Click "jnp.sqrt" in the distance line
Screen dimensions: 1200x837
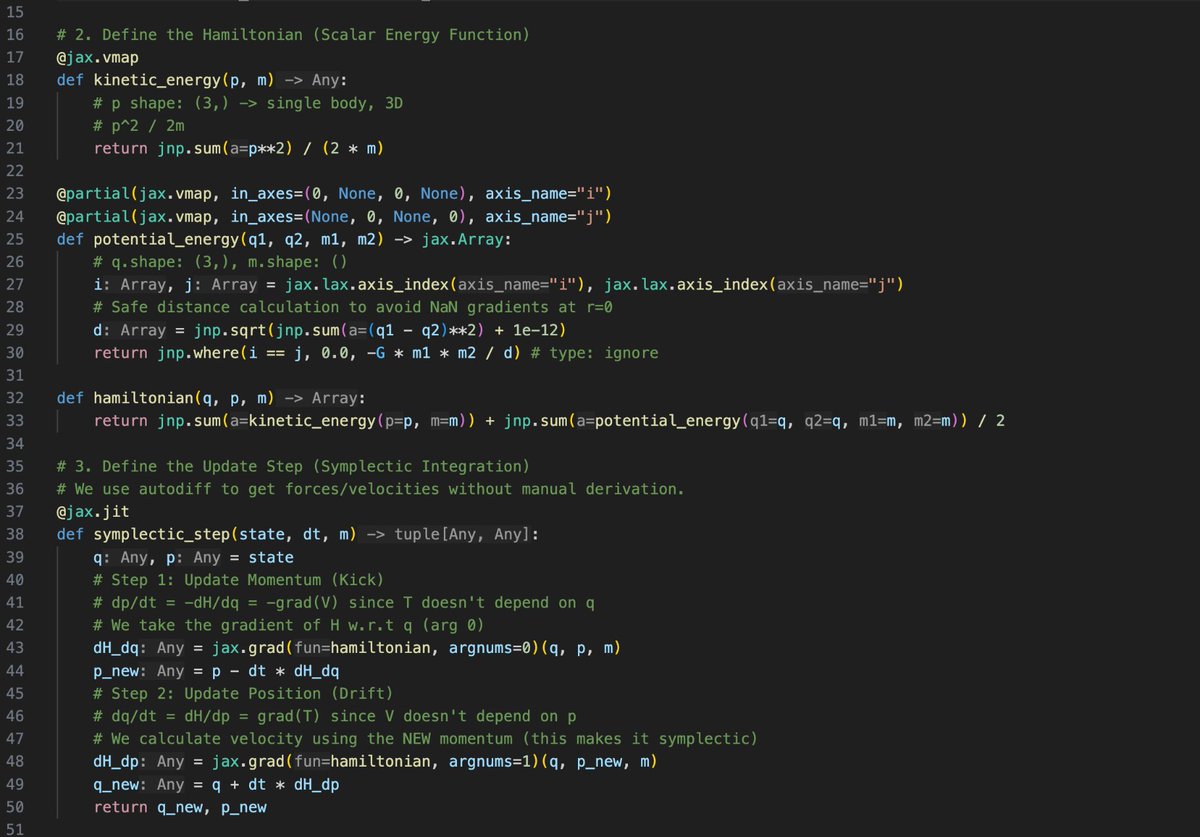click(230, 330)
